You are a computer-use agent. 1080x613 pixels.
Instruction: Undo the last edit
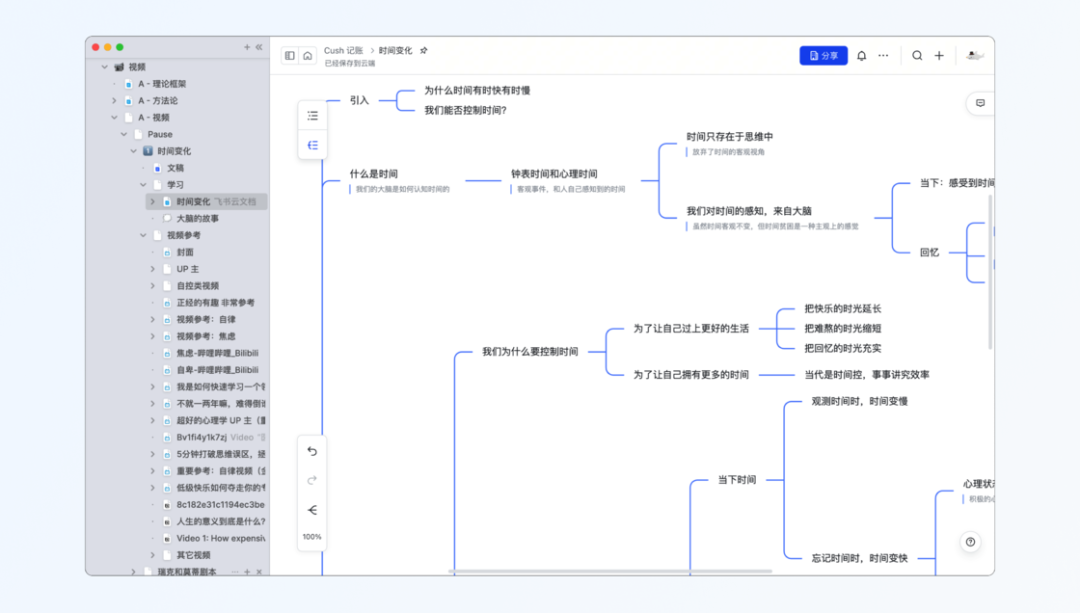(312, 451)
